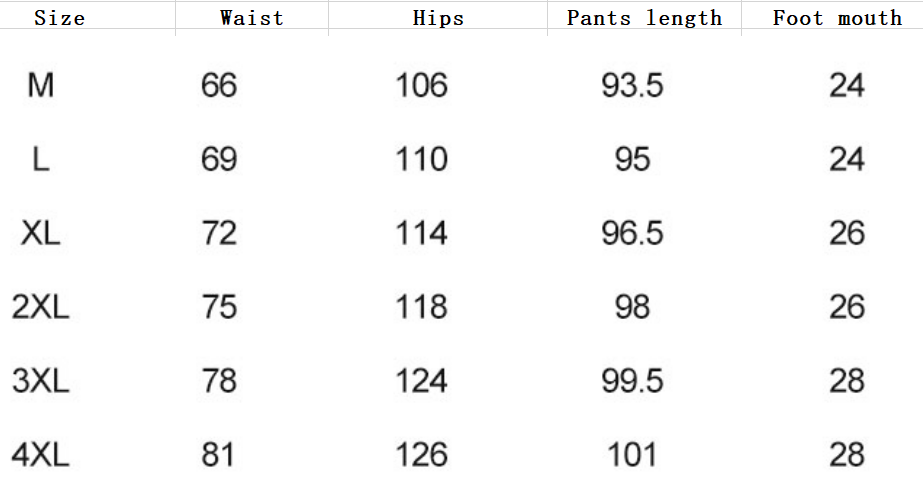Click hips value 118 for 2XL

coord(421,307)
